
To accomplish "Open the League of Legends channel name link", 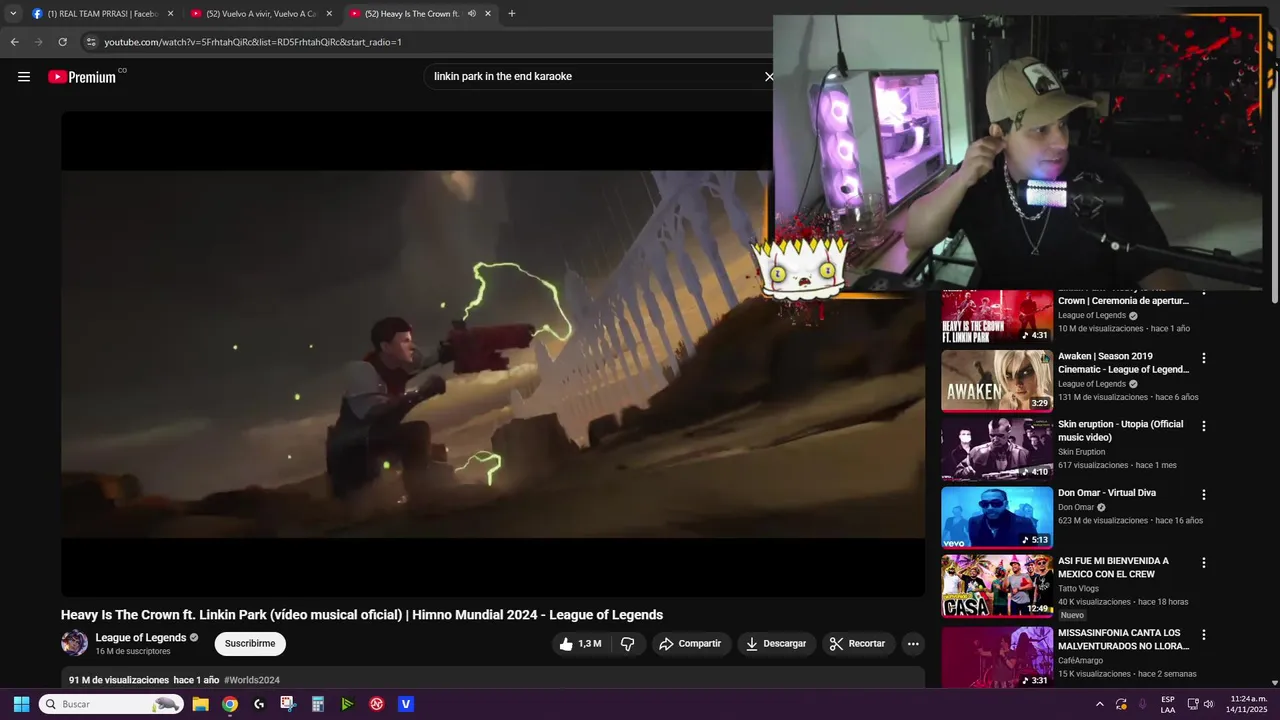I will 141,638.
